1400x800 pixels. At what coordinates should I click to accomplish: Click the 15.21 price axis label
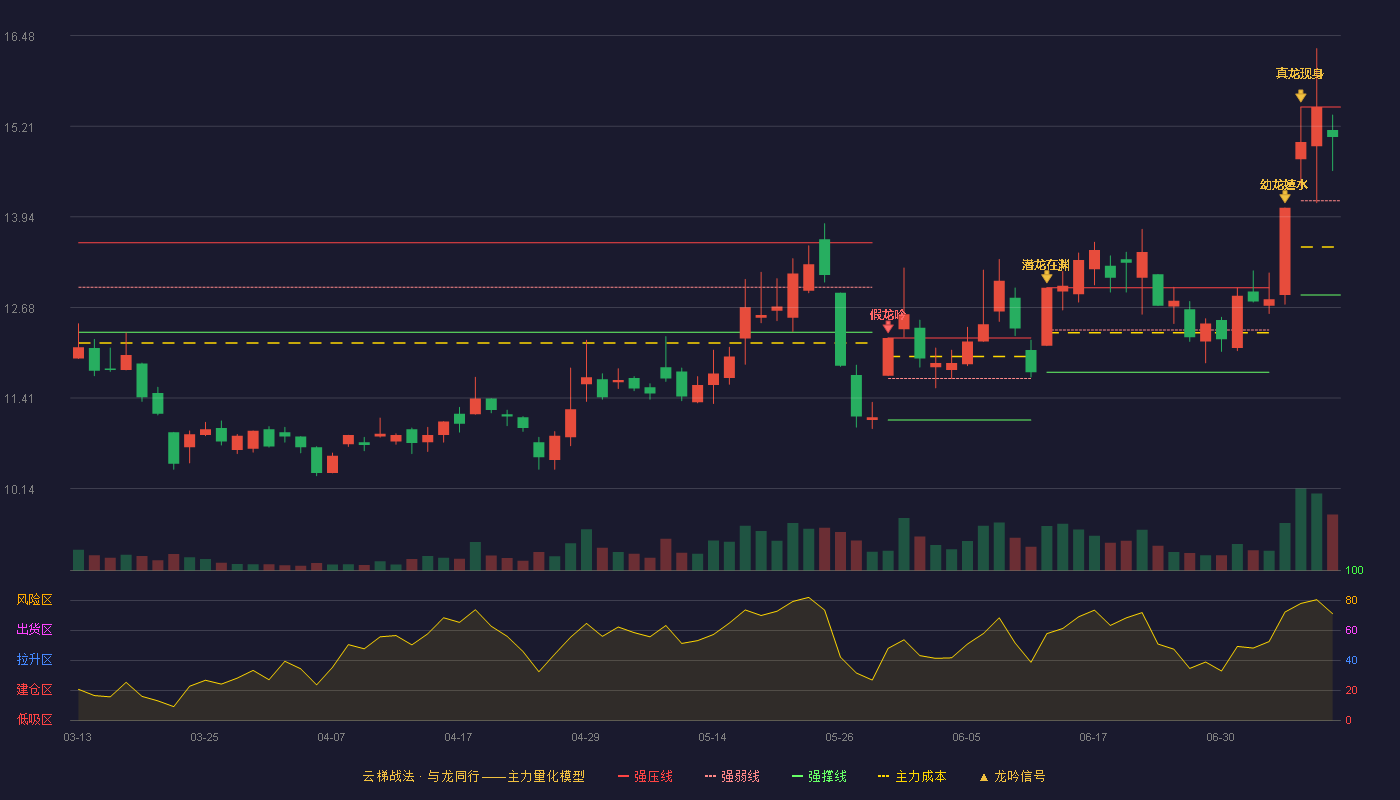19,127
